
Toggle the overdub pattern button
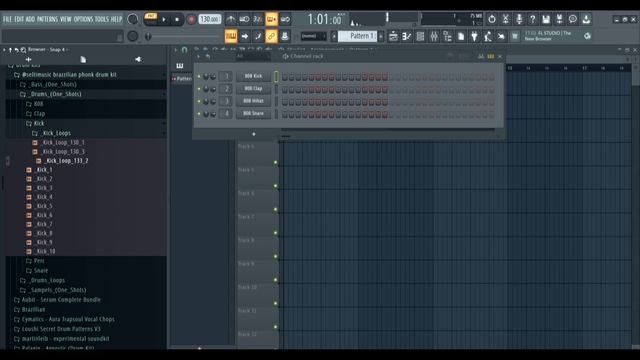271,19
